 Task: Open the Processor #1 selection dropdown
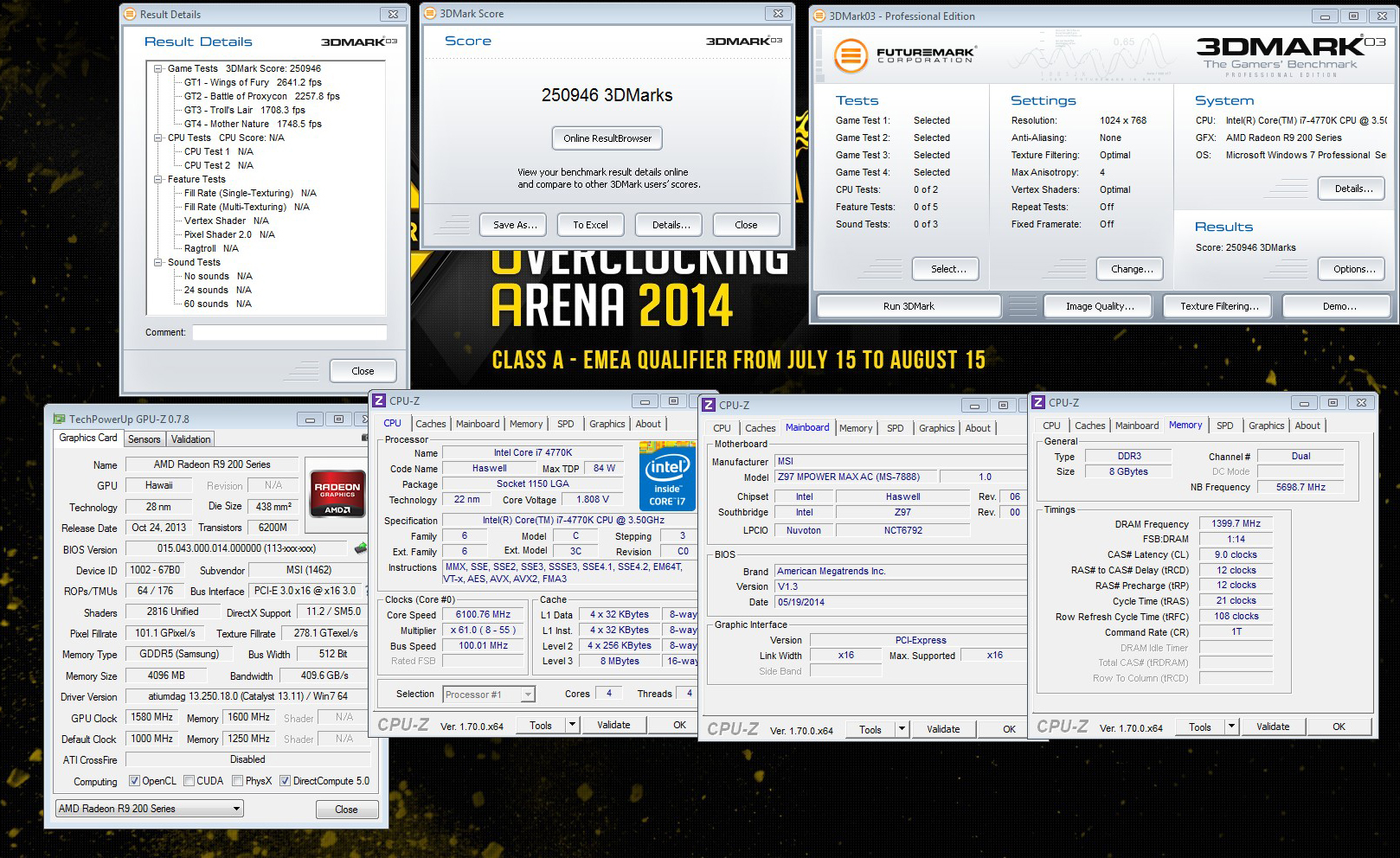[489, 695]
